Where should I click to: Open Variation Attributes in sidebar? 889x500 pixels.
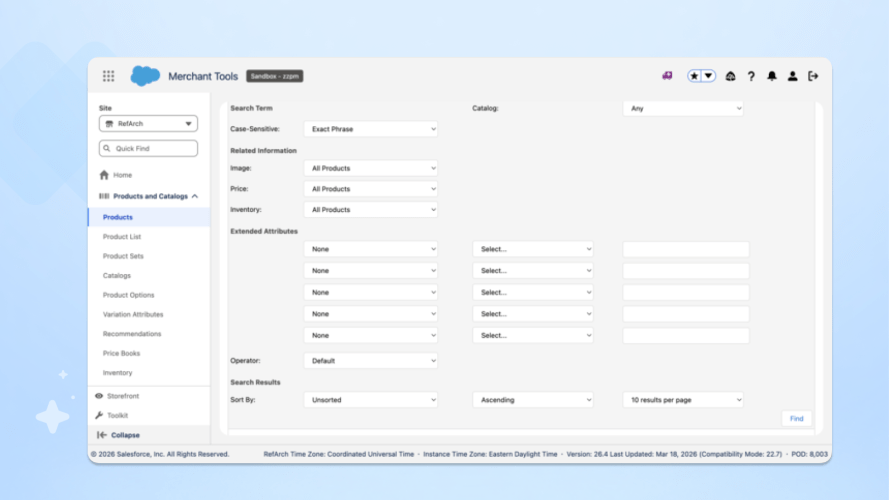133,315
